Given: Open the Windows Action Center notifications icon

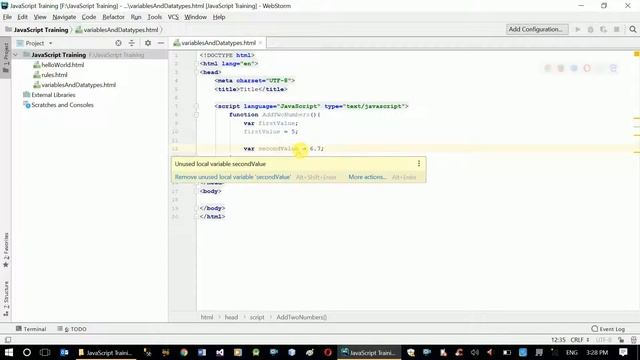Looking at the screenshot, I should coord(623,352).
